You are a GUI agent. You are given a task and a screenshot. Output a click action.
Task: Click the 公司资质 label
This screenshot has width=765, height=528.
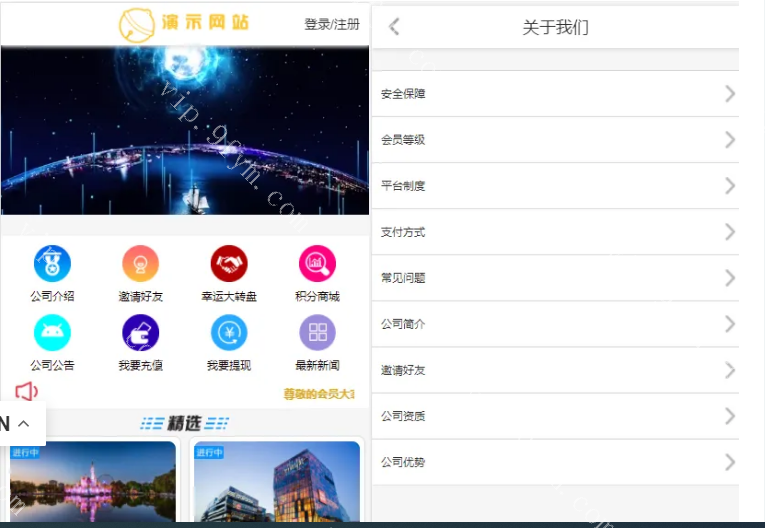coord(403,416)
